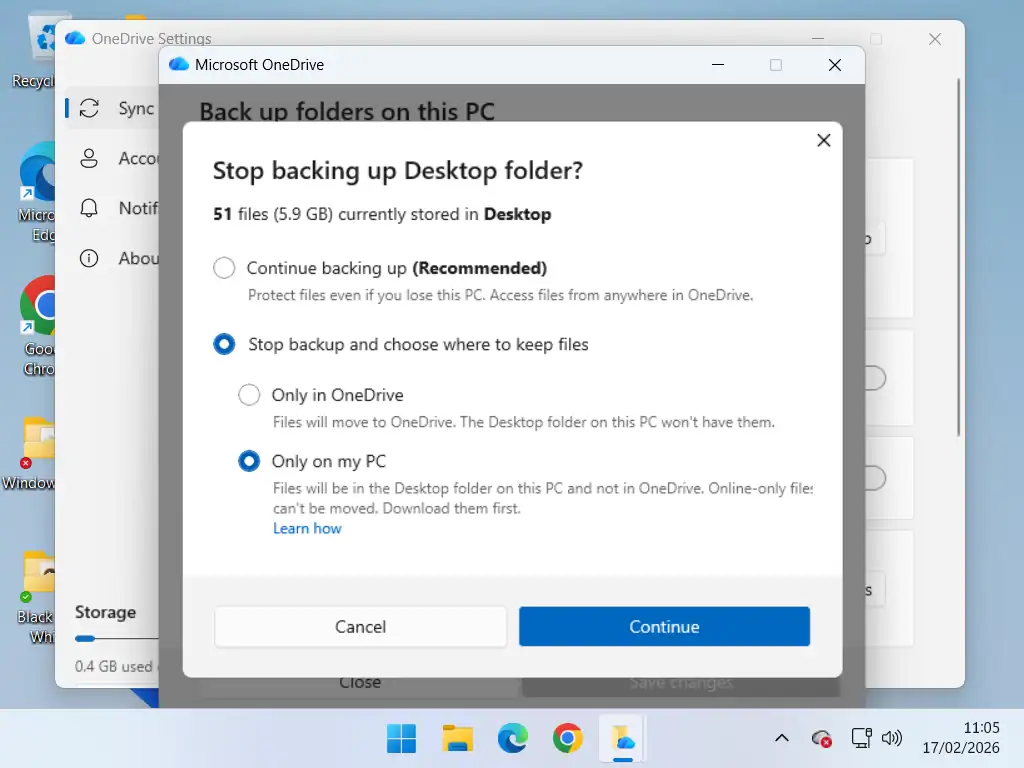1024x768 pixels.
Task: Click the Continue button
Action: coord(664,627)
